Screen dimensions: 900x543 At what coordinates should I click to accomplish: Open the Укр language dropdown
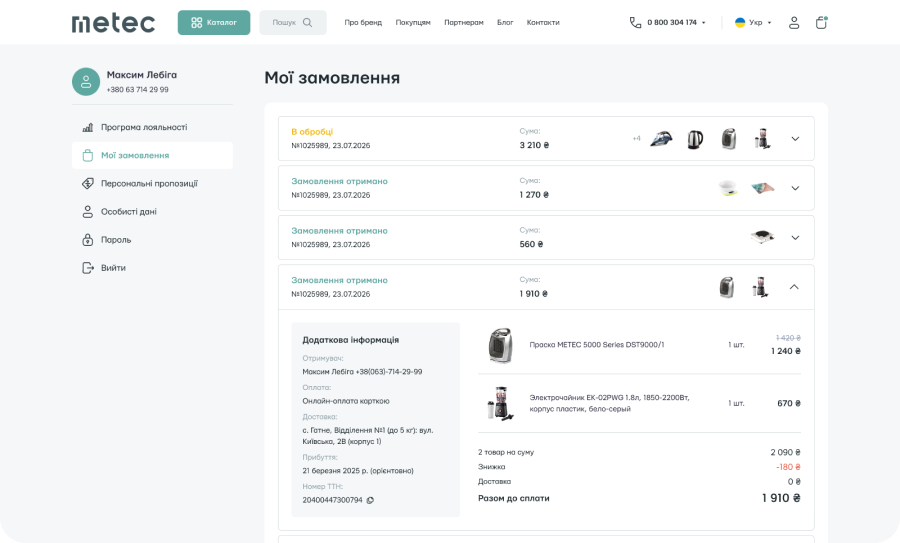click(760, 22)
